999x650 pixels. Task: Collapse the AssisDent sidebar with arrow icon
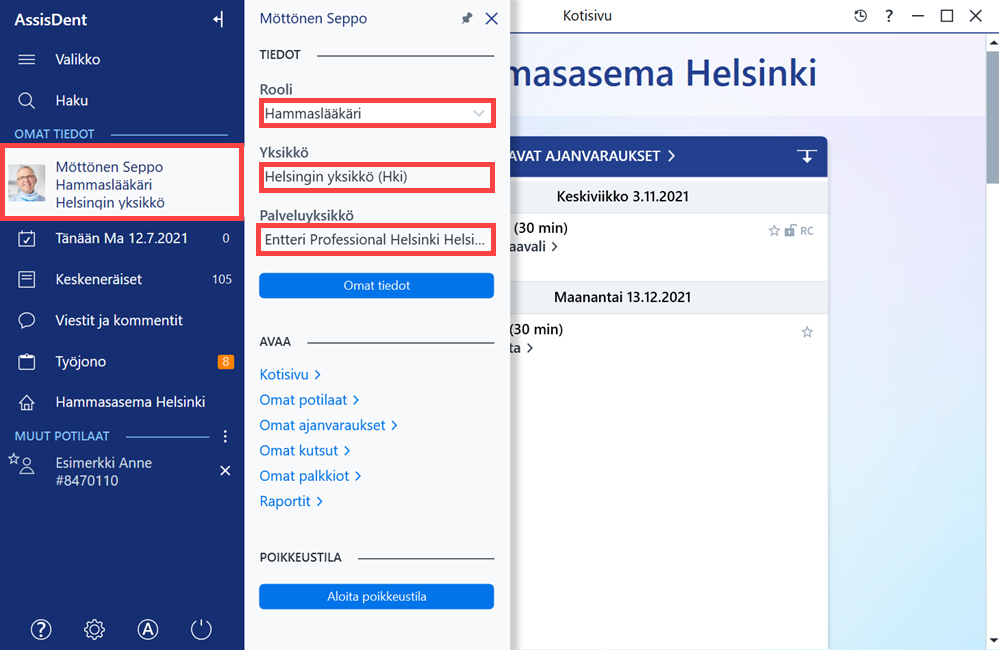tap(218, 20)
